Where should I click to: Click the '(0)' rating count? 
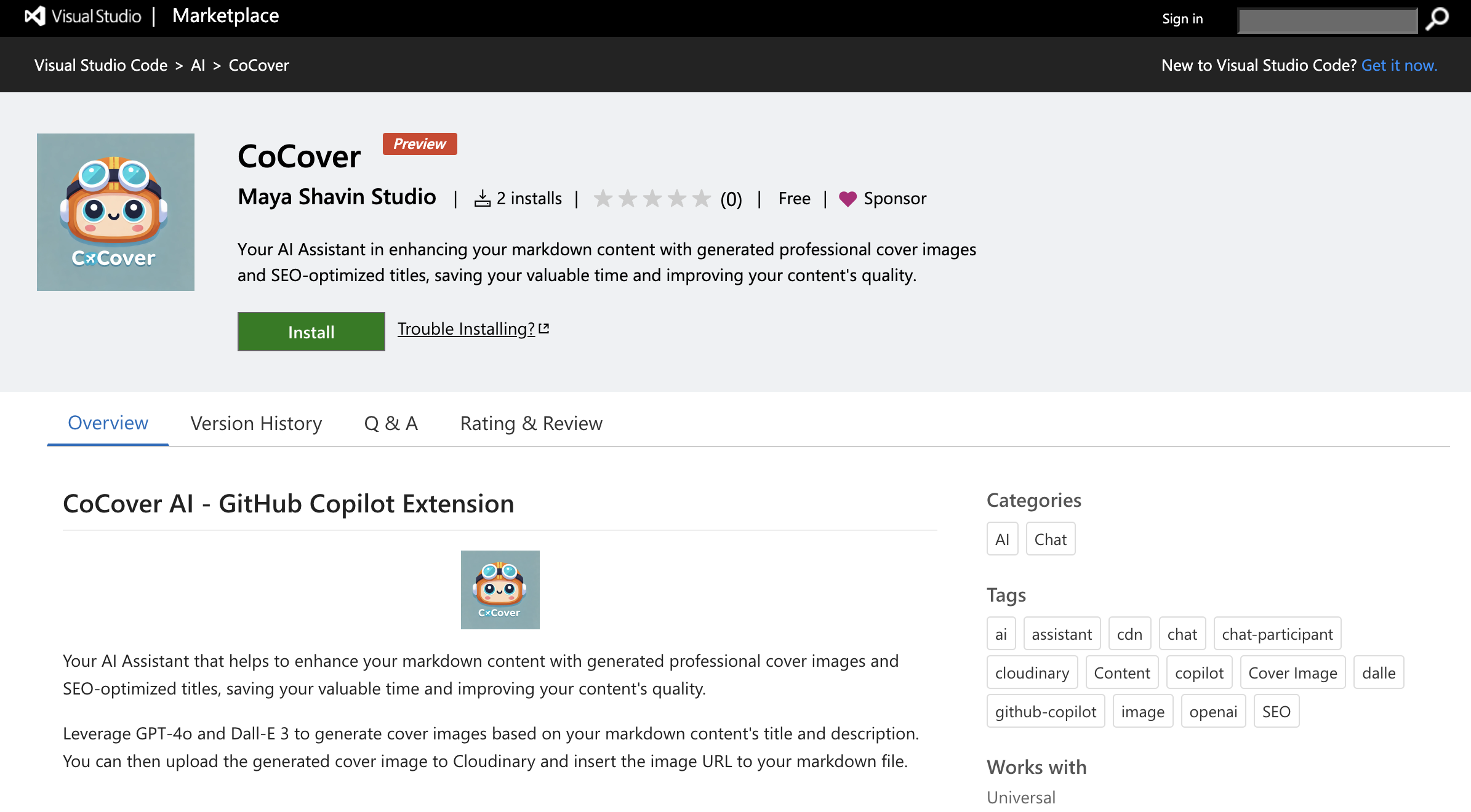point(731,199)
